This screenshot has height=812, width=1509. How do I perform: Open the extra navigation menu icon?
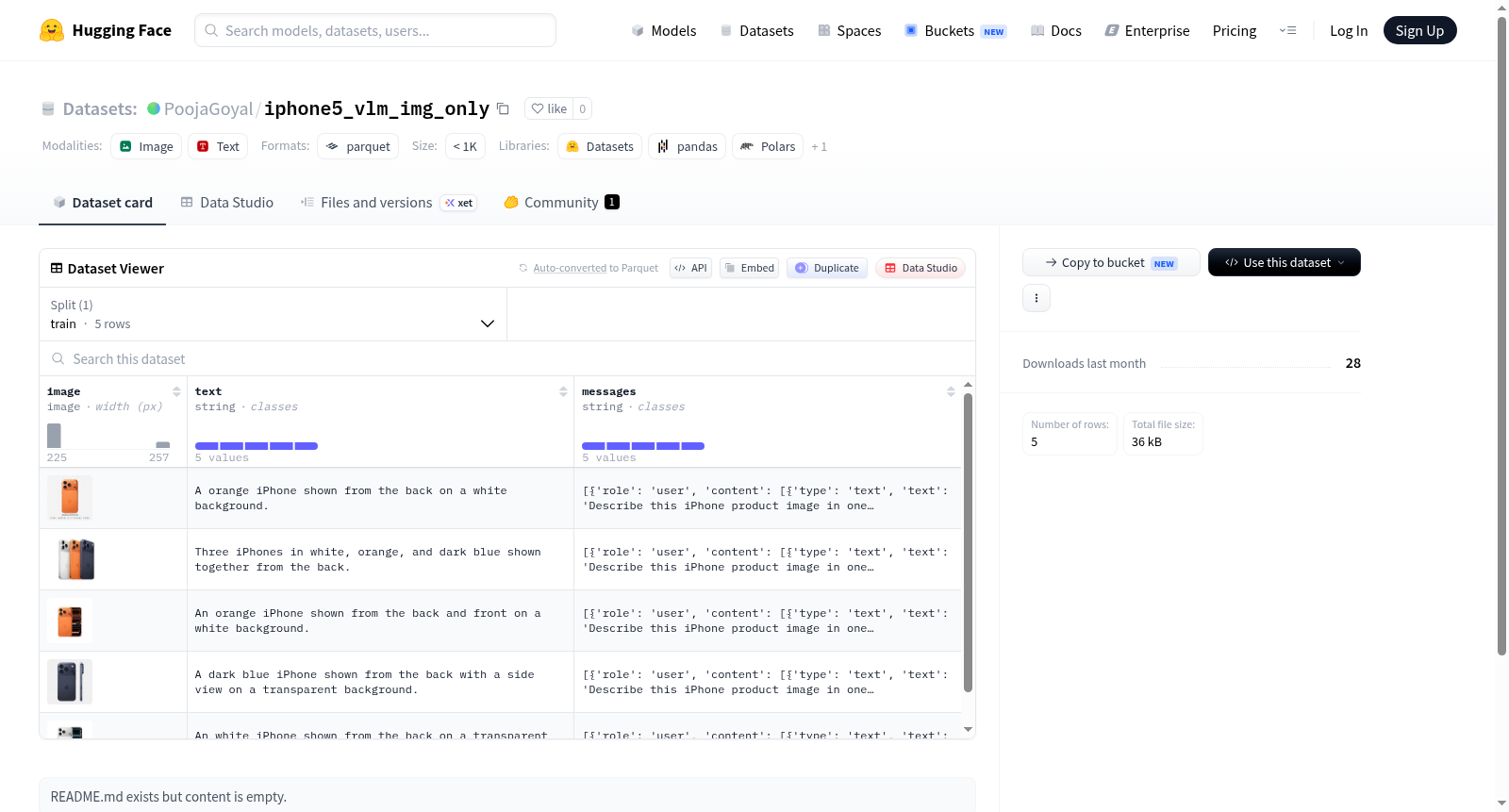pyautogui.click(x=1287, y=30)
